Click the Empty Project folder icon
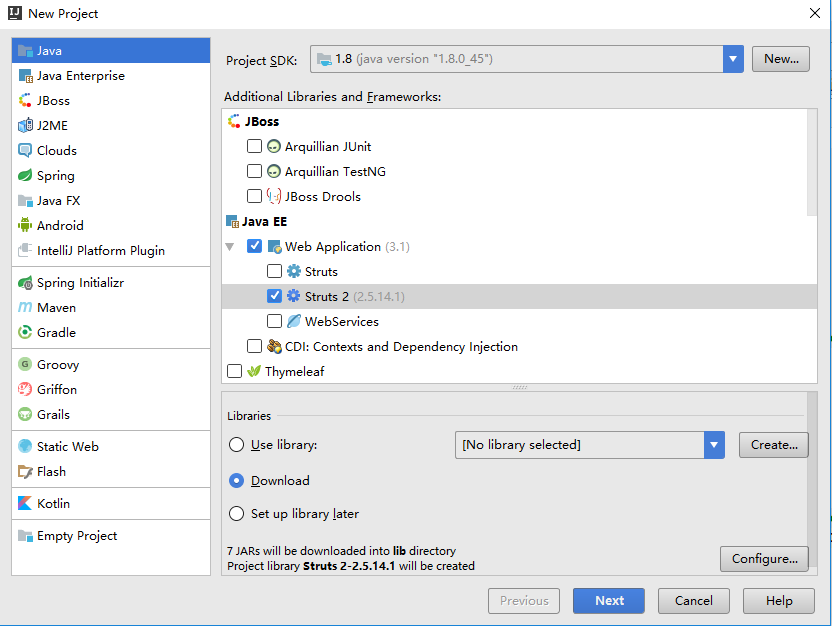This screenshot has width=832, height=626. 25,536
